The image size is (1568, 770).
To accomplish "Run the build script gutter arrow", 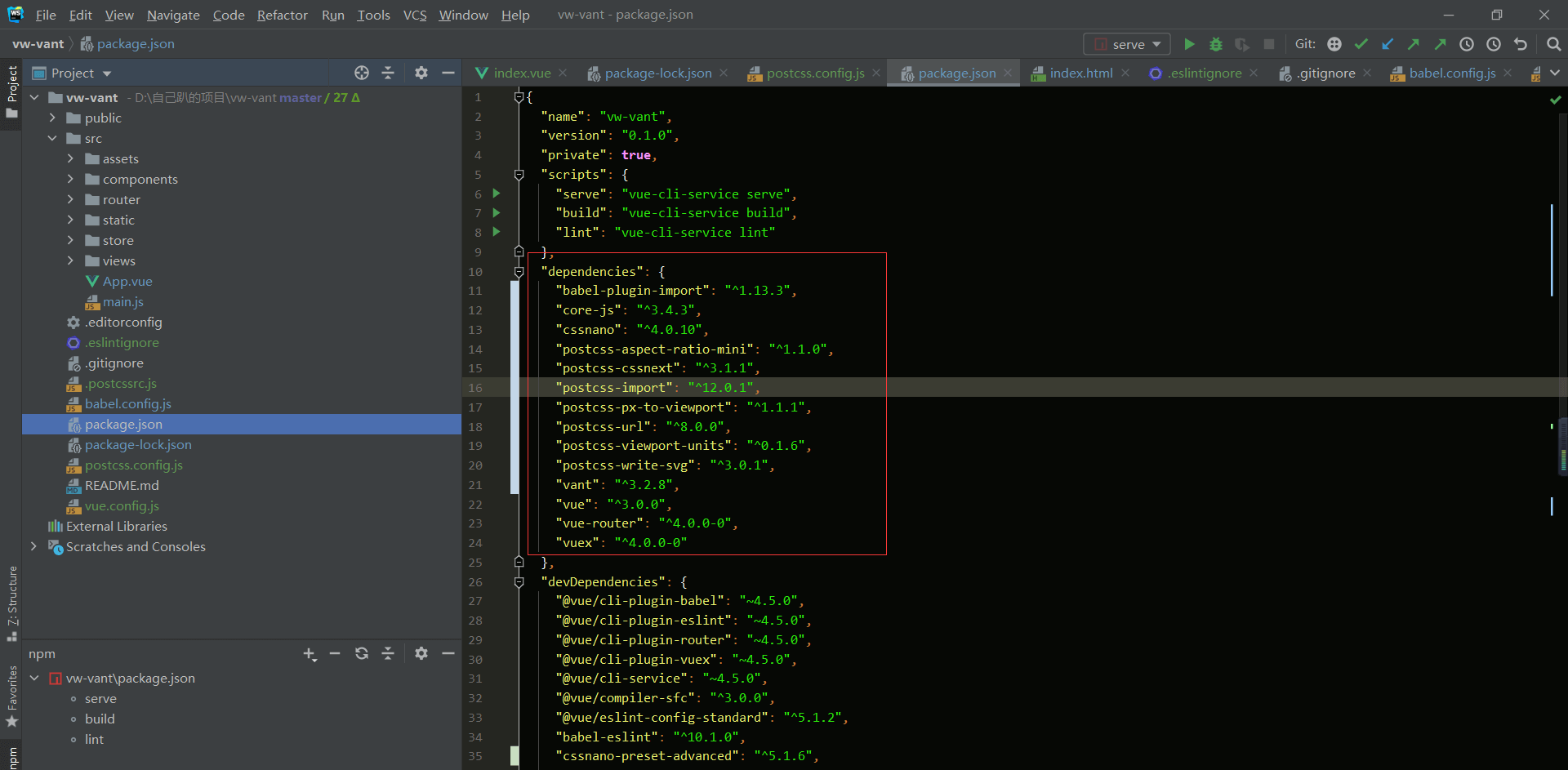I will coord(496,213).
